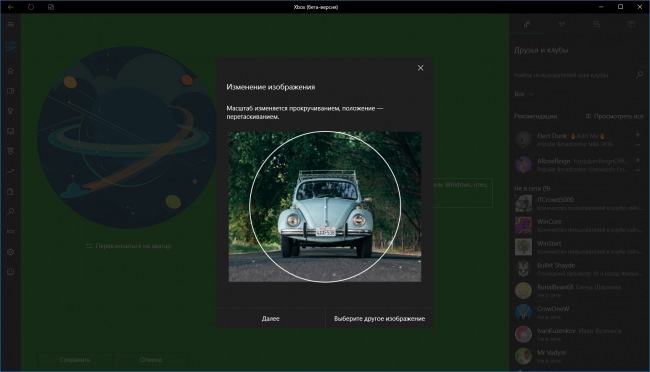Image resolution: width=650 pixels, height=372 pixels.
Task: Close the image change dialog
Action: coord(420,68)
